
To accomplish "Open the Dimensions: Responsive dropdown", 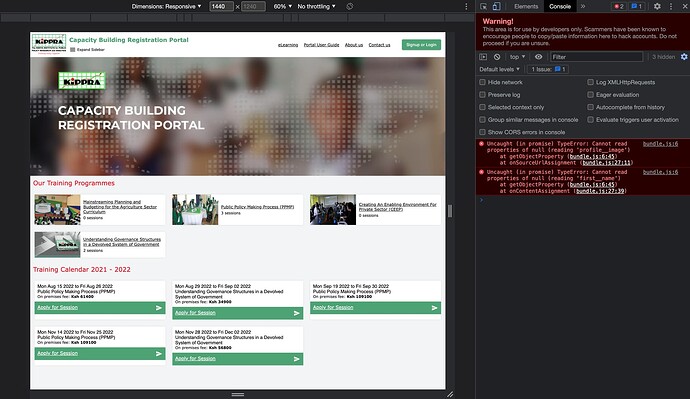I will pyautogui.click(x=166, y=6).
